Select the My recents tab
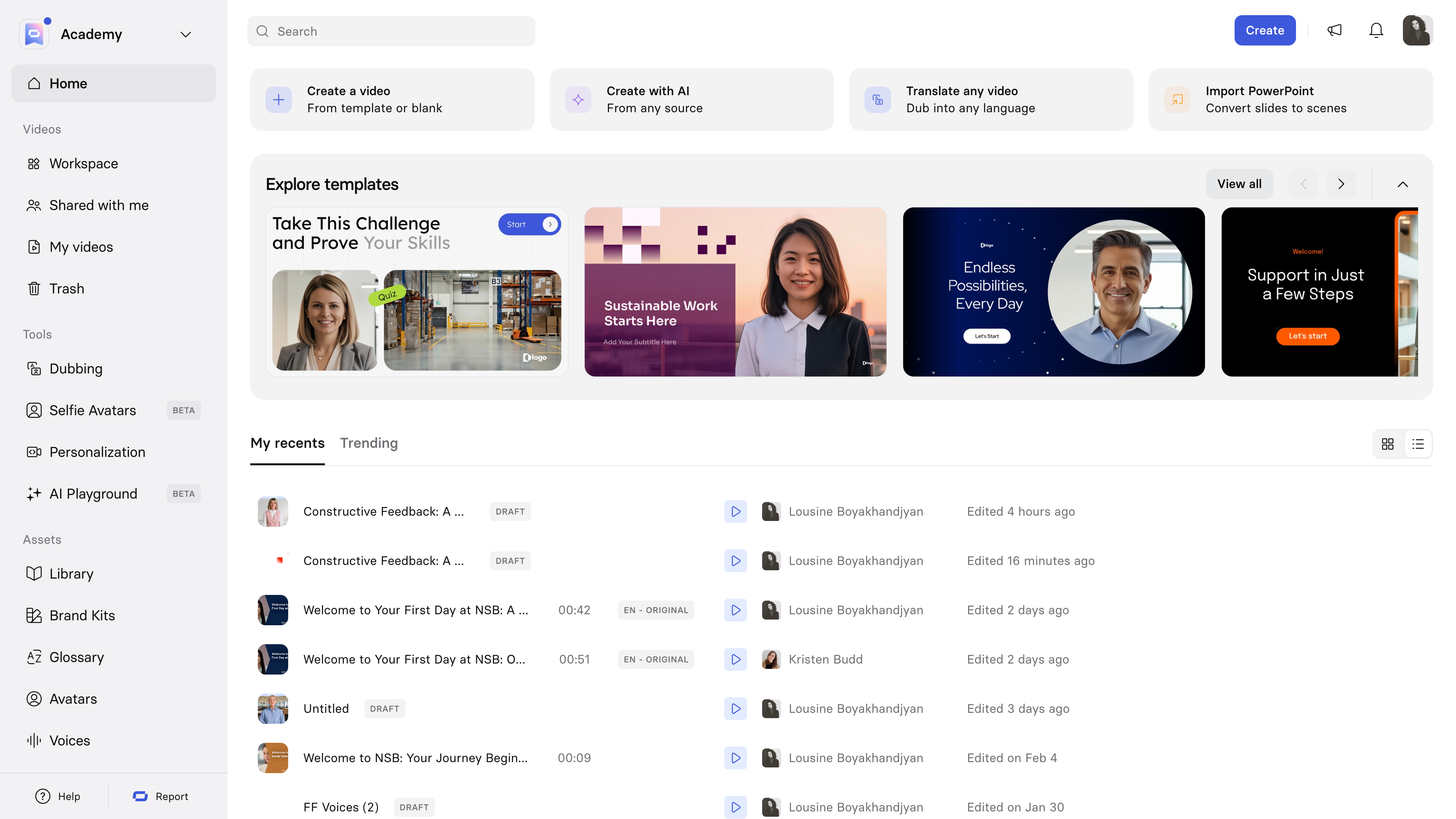The image size is (1456, 819). [x=287, y=443]
